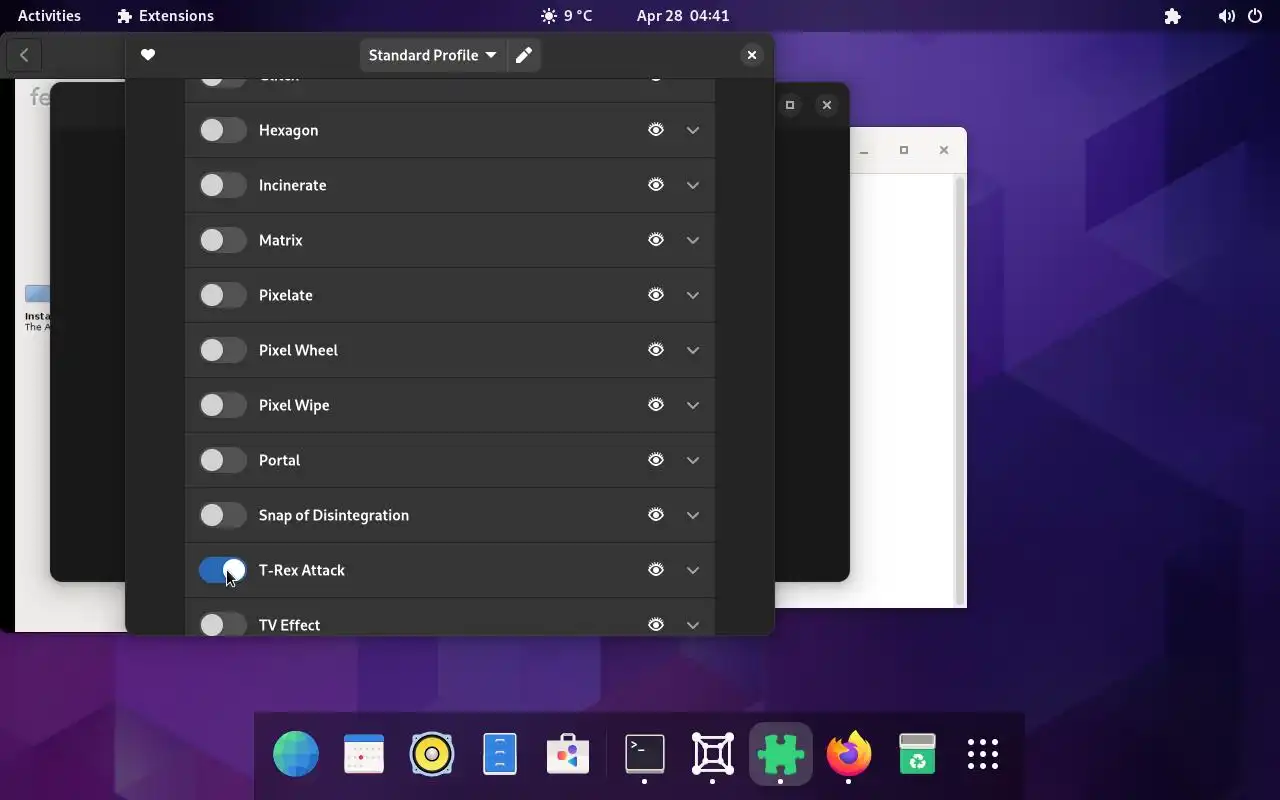Open the globe web browser from the dock
The image size is (1280, 800).
296,754
